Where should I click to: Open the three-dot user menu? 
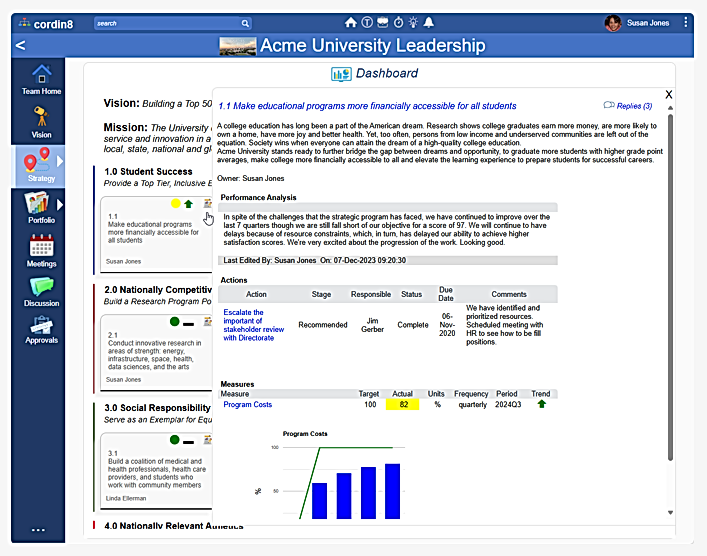685,22
